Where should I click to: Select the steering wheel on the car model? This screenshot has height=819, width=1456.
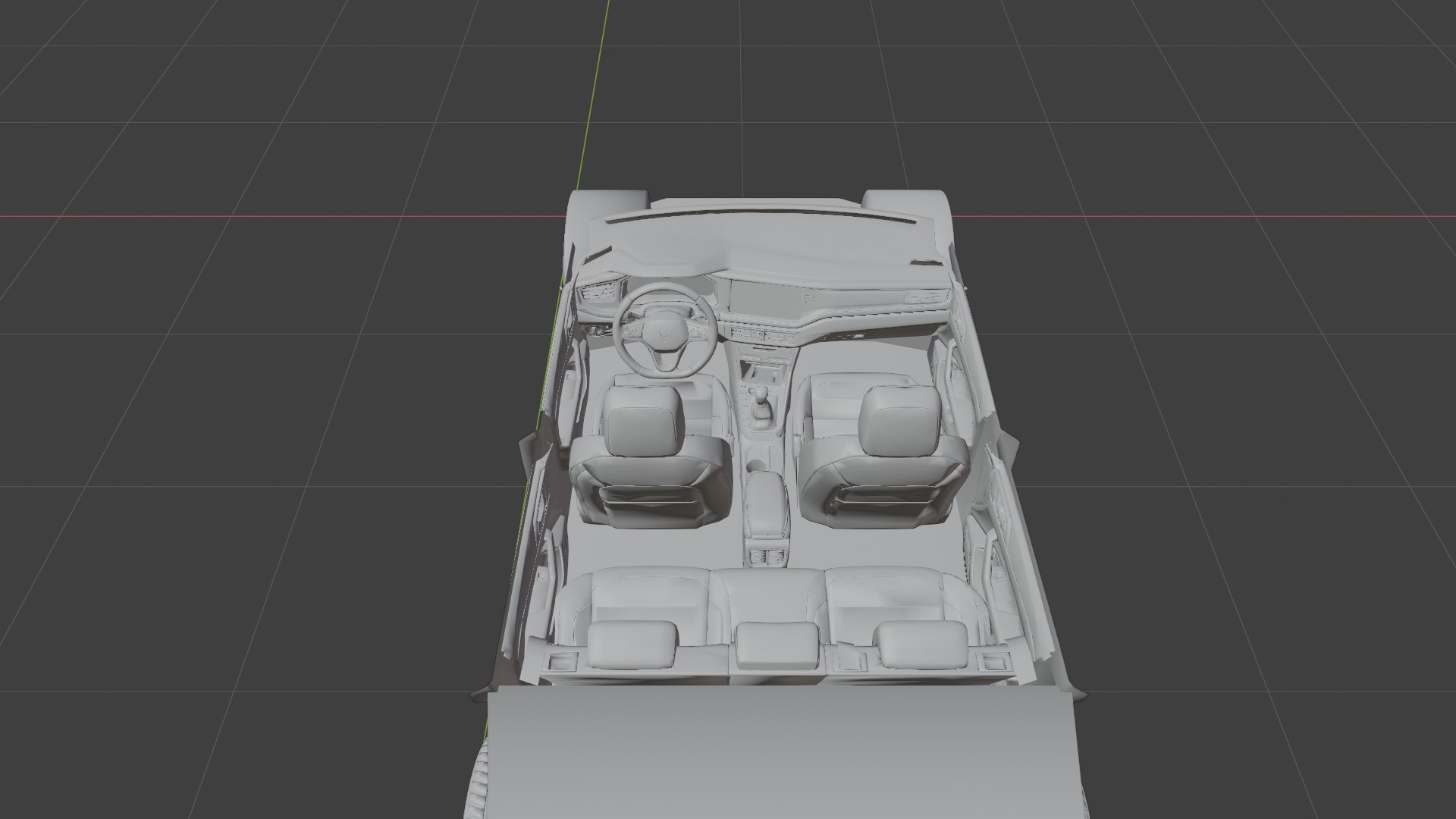[x=667, y=330]
